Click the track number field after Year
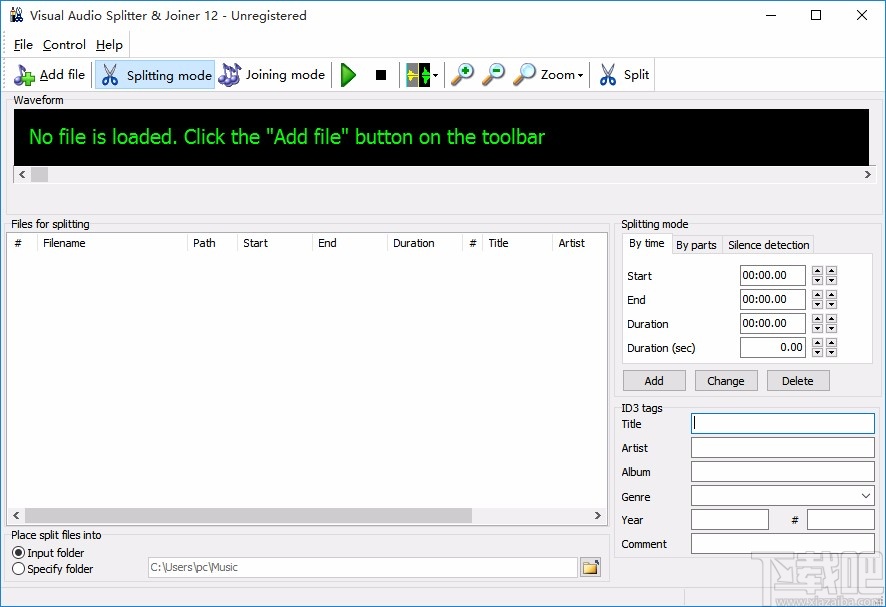This screenshot has width=886, height=607. [x=841, y=519]
